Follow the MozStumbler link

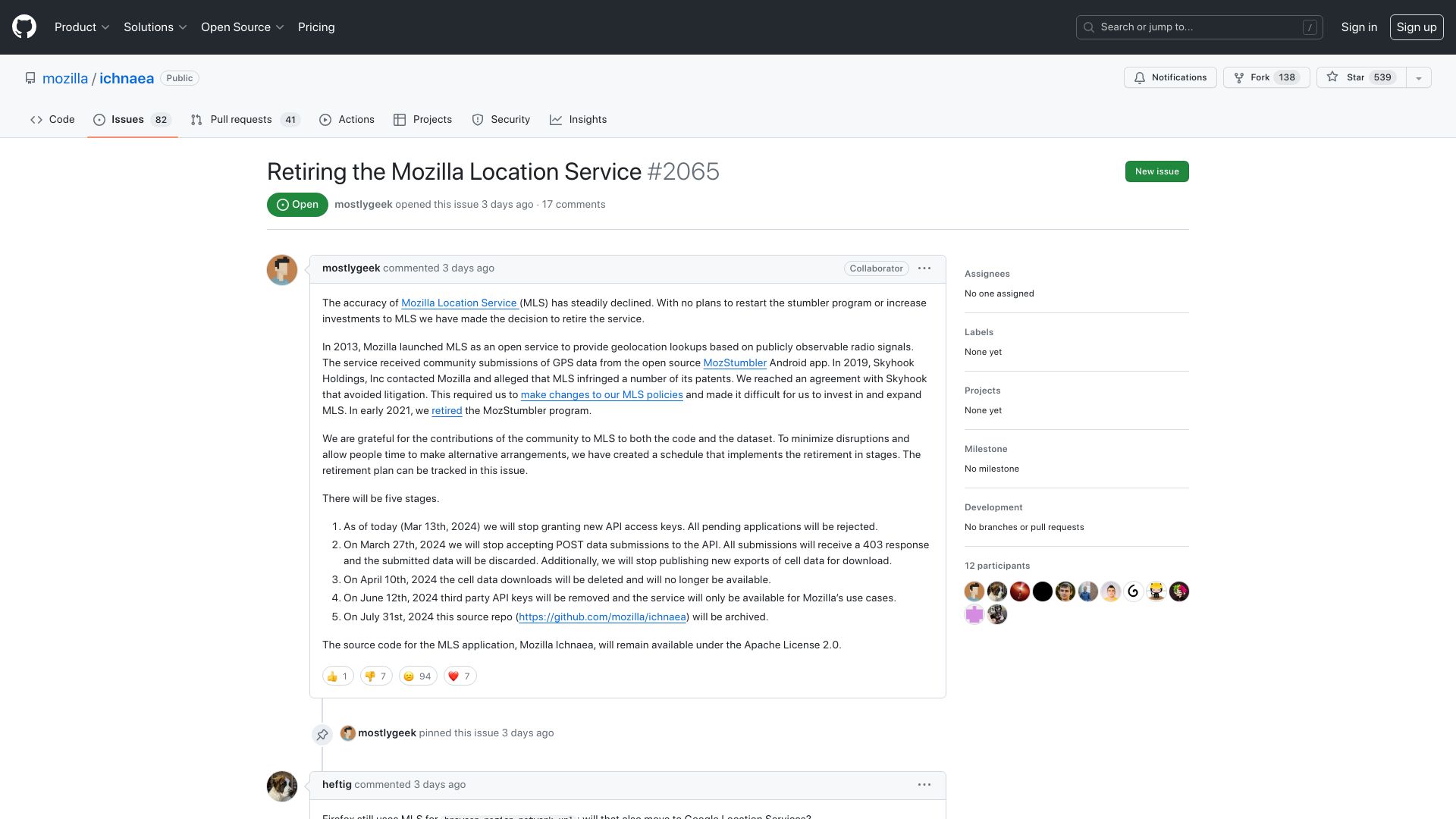click(735, 363)
